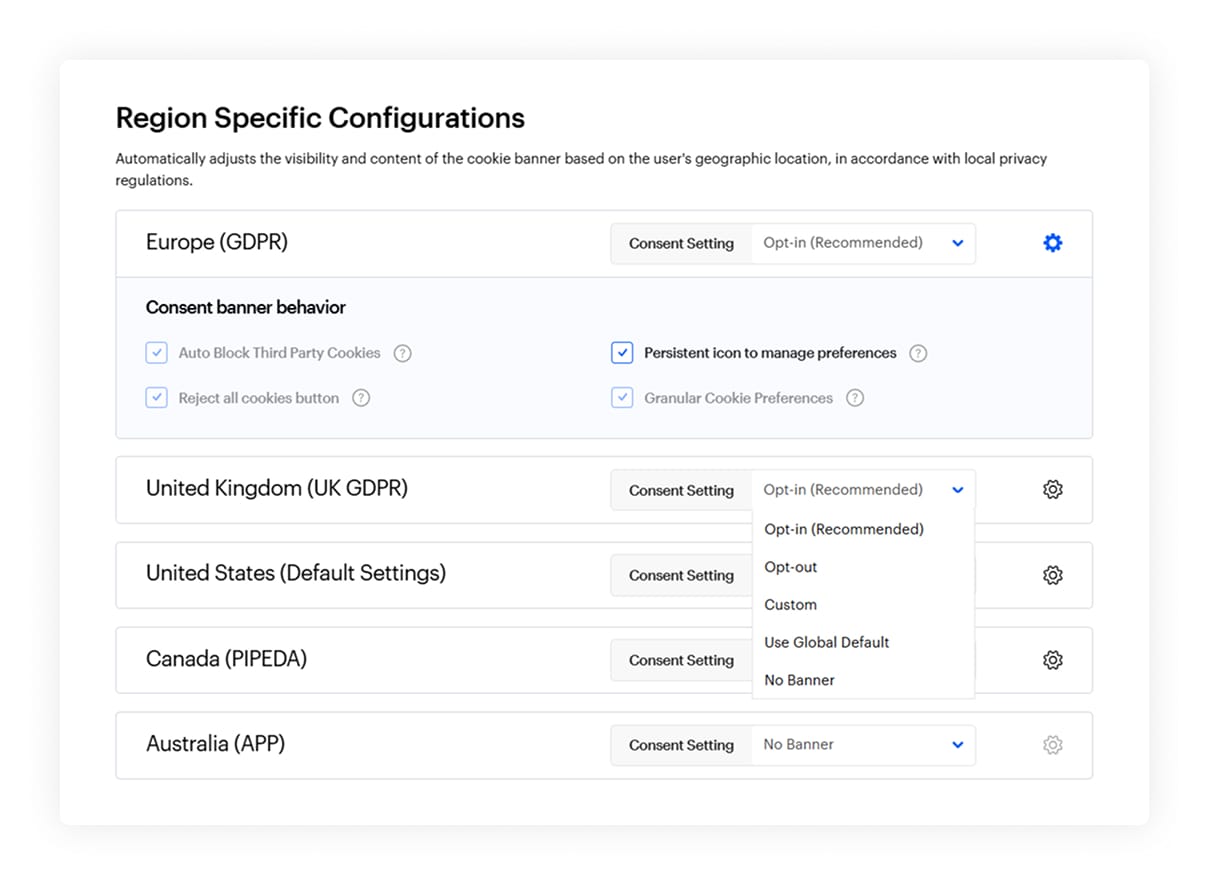
Task: Open the blue gear settings for Europe (GDPR)
Action: 1052,242
